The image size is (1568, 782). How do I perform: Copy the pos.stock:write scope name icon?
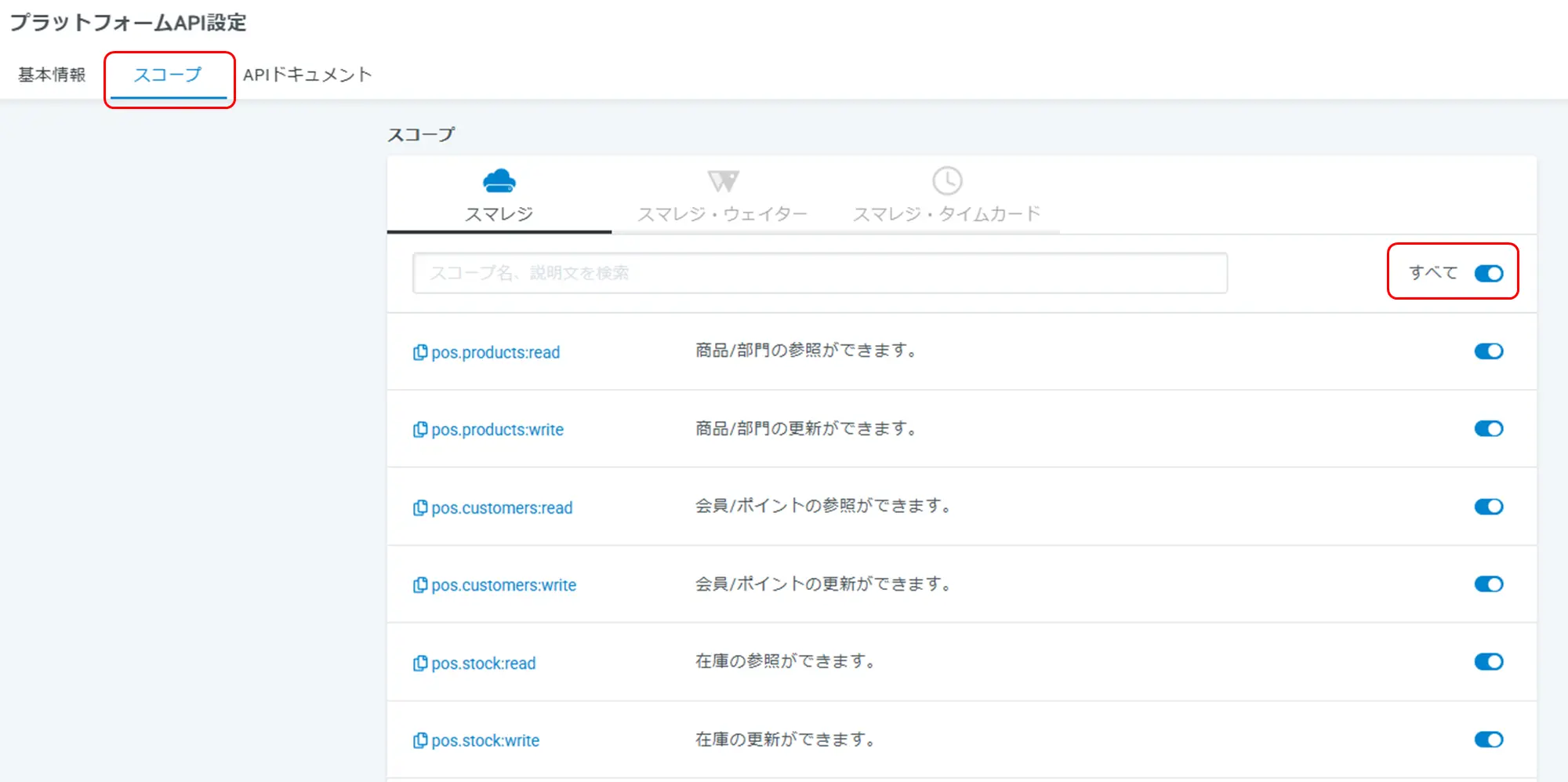[x=420, y=740]
